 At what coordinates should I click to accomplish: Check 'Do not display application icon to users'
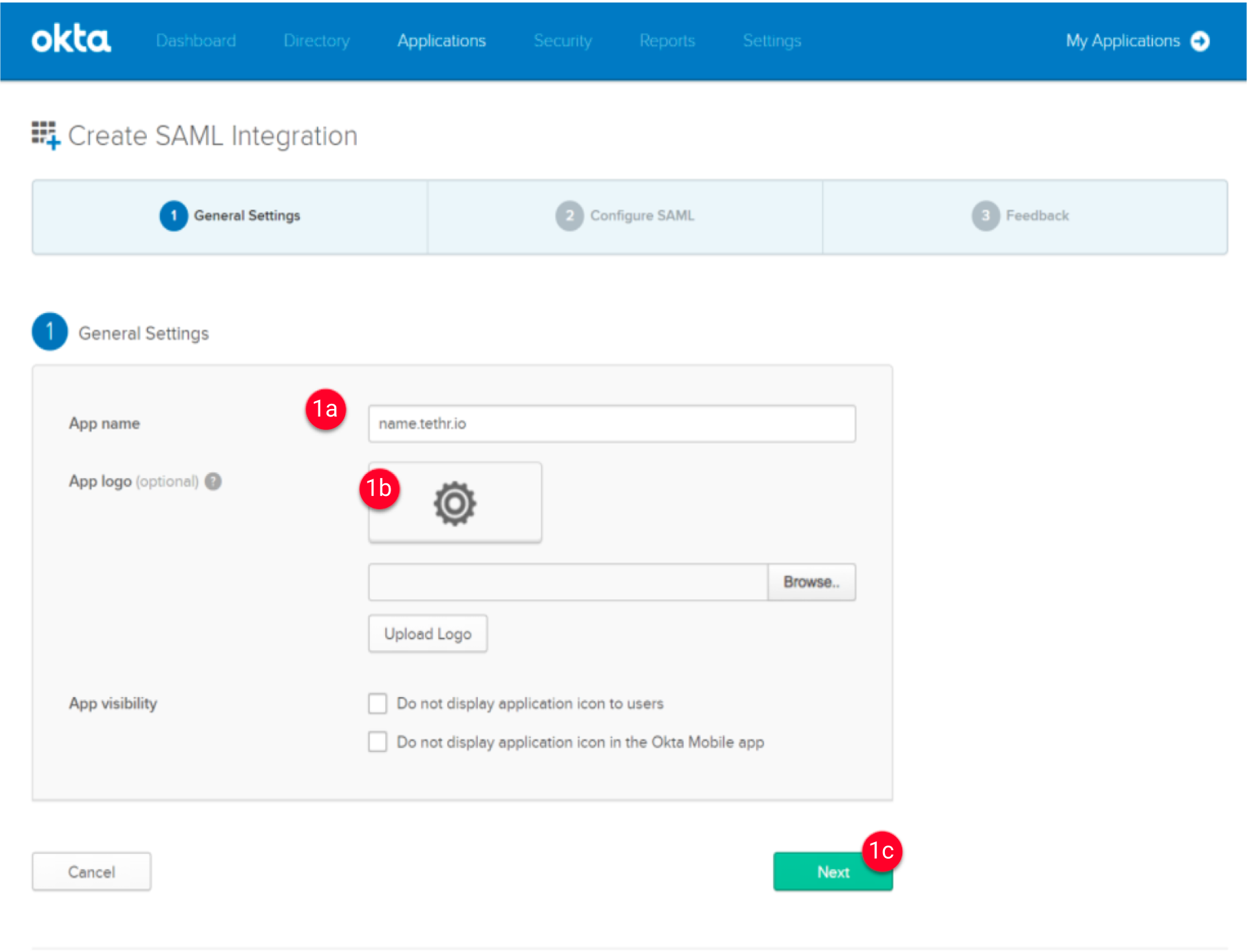click(377, 704)
